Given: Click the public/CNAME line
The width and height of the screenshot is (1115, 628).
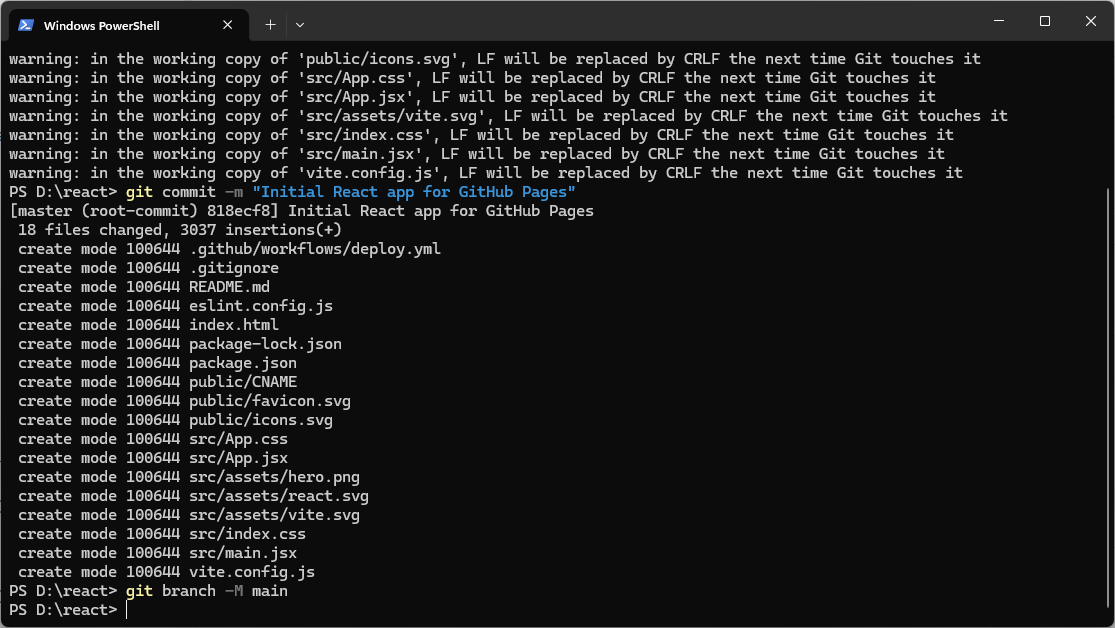Looking at the screenshot, I should click(x=157, y=383).
